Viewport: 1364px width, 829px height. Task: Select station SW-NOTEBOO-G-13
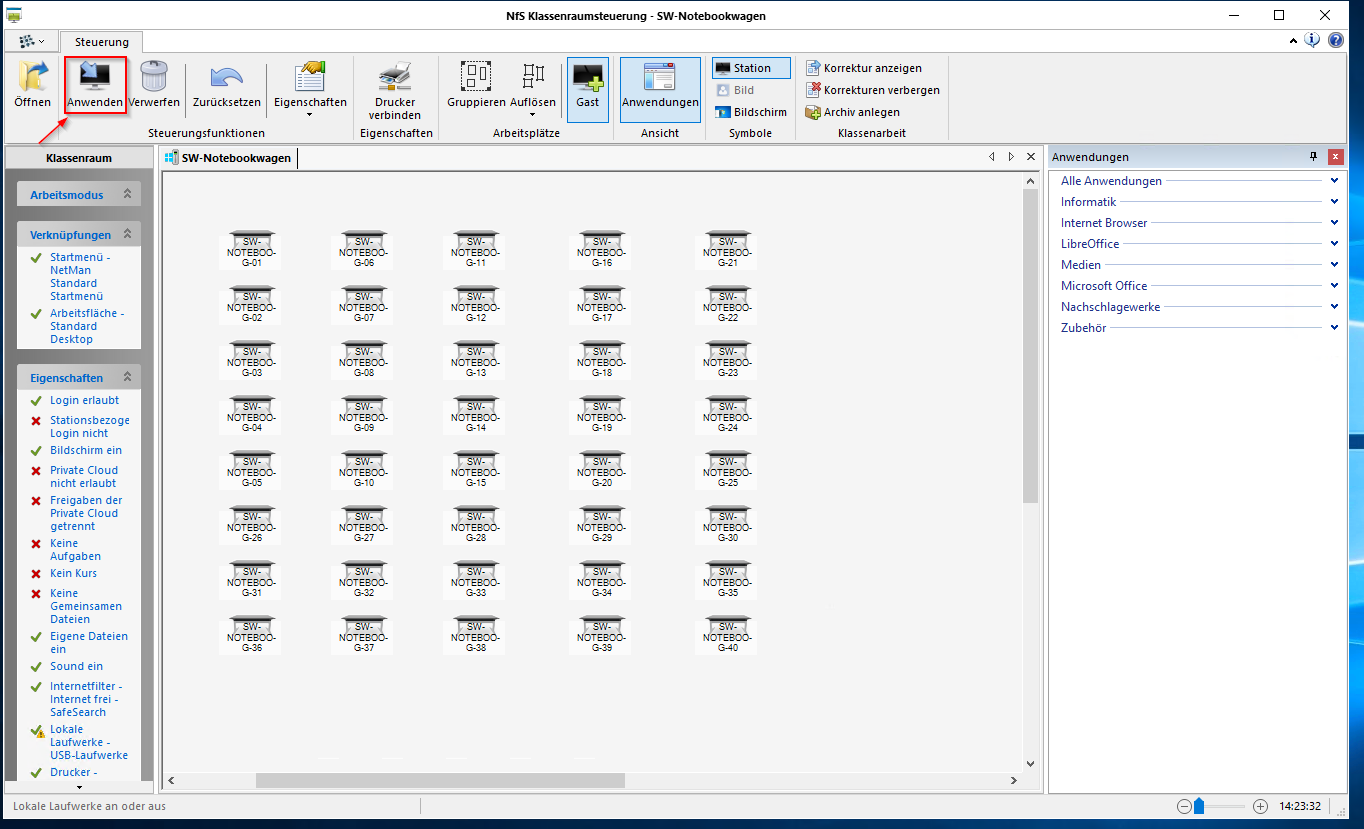(475, 359)
